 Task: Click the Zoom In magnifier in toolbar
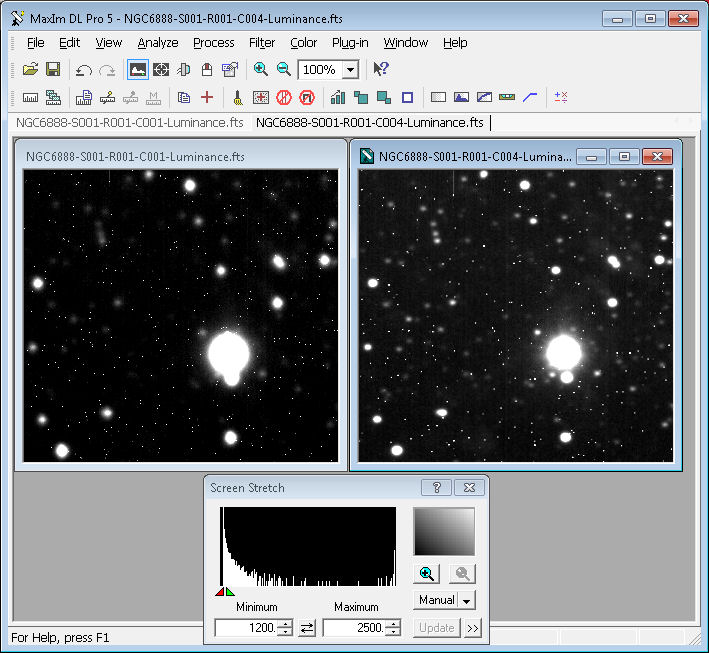click(x=261, y=69)
